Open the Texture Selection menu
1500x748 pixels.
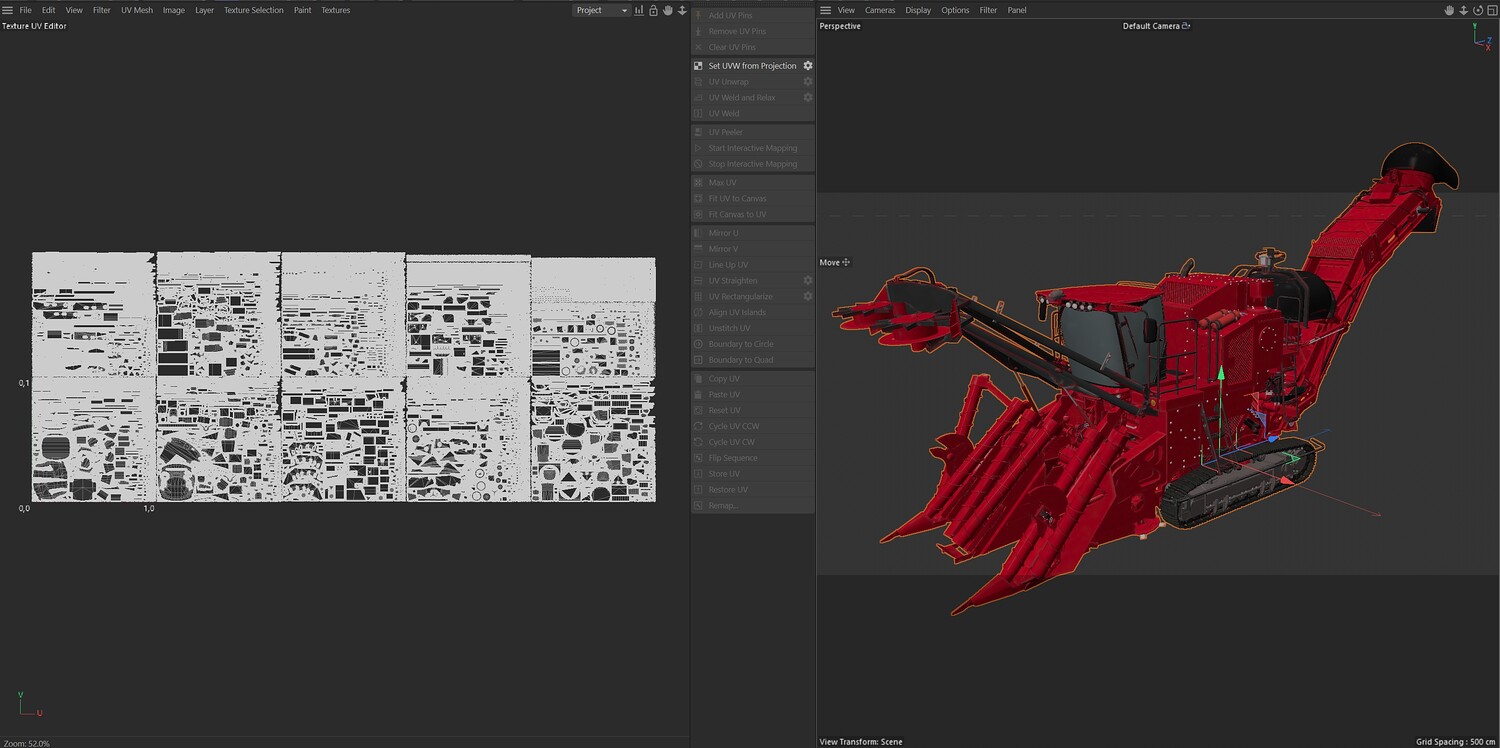[254, 10]
